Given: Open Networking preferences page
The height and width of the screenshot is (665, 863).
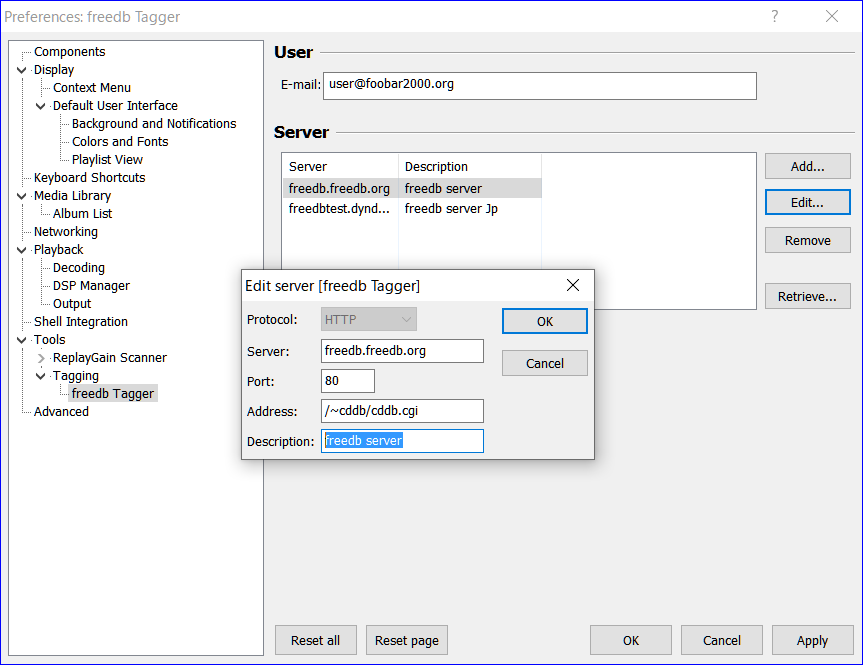Looking at the screenshot, I should [65, 232].
